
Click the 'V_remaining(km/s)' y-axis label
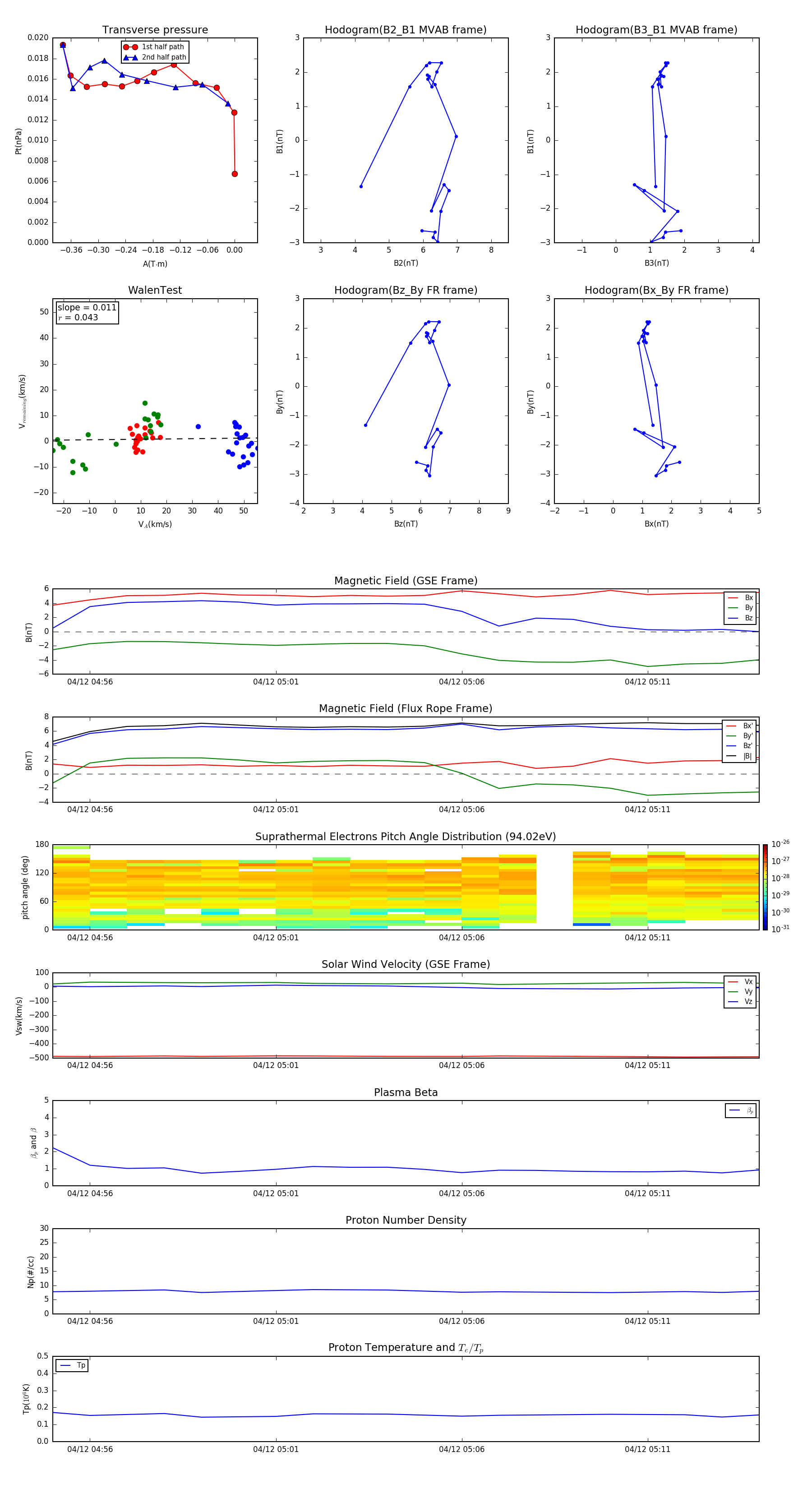tap(23, 401)
